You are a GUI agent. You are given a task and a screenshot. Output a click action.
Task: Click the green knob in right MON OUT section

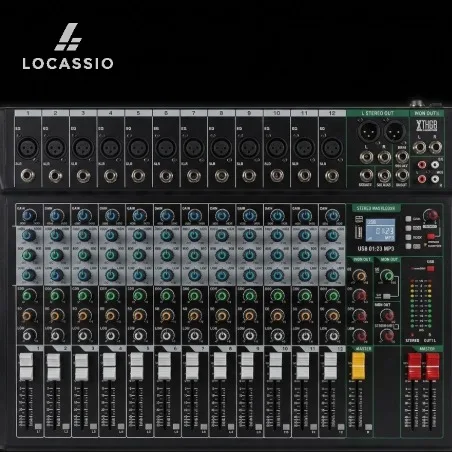click(387, 276)
